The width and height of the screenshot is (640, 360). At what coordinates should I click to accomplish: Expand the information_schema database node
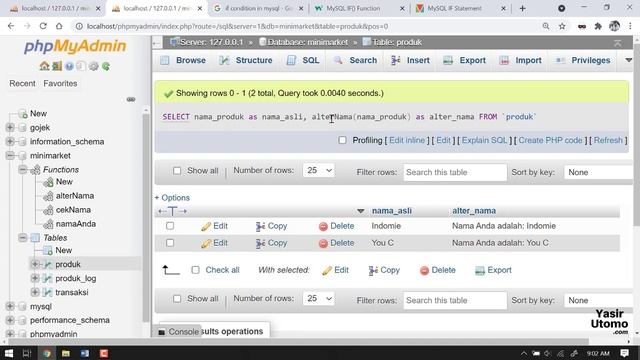pyautogui.click(x=10, y=141)
